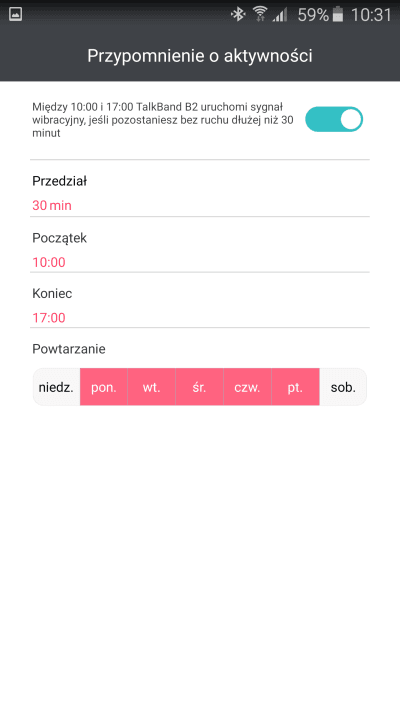Toggle sob. repeat day on

point(343,387)
